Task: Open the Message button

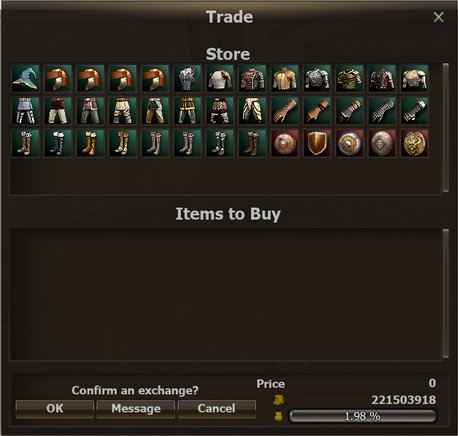Action: (136, 409)
